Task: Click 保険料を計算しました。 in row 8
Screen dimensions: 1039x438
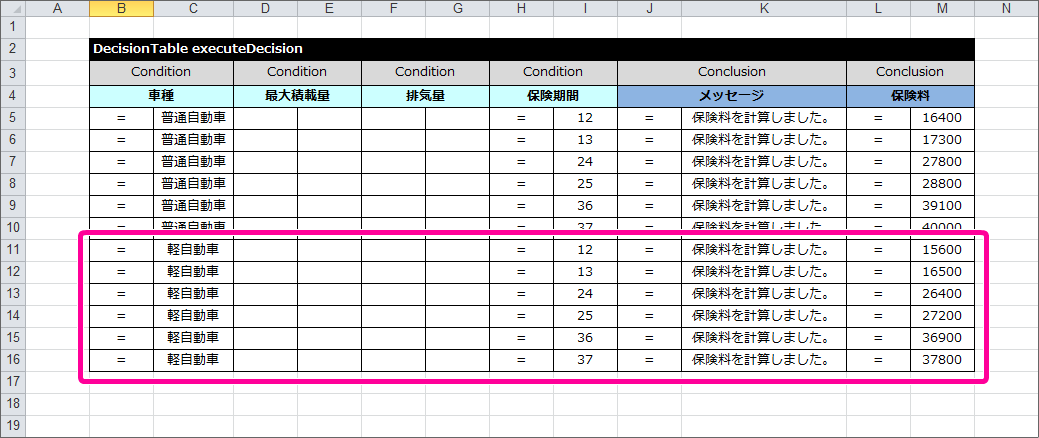Action: coord(764,184)
